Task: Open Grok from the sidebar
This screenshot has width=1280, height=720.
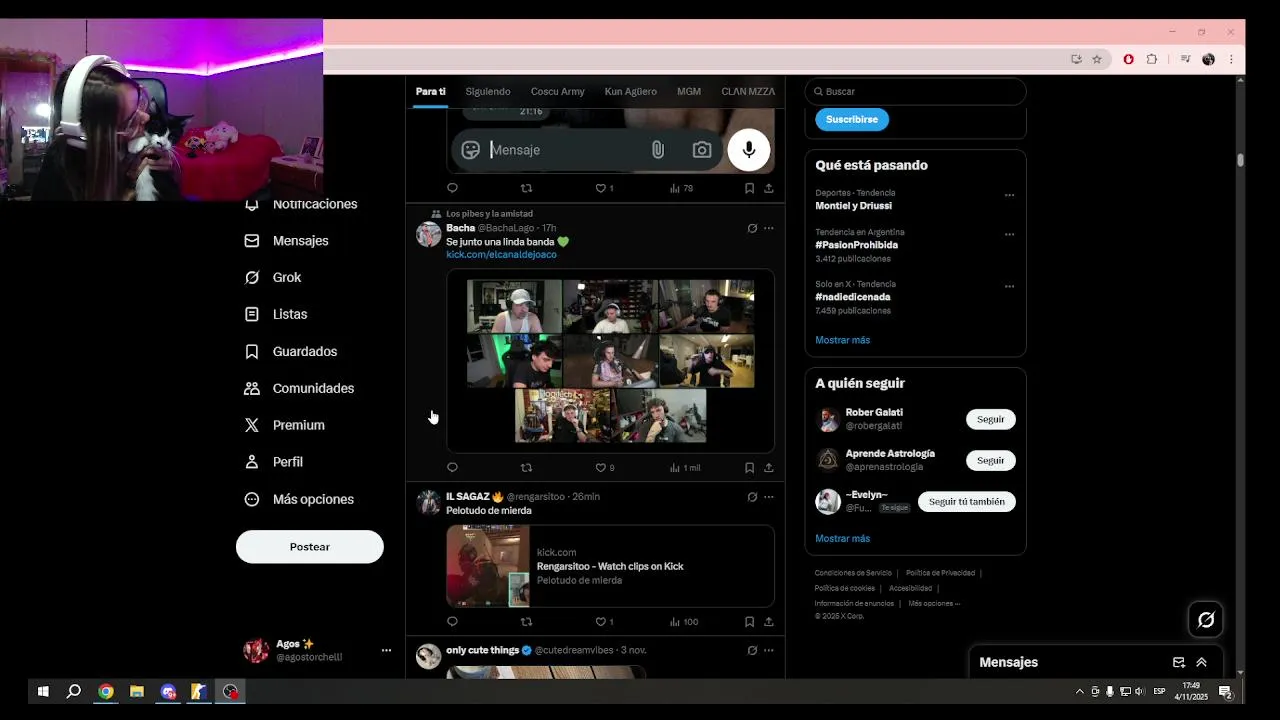Action: click(273, 277)
